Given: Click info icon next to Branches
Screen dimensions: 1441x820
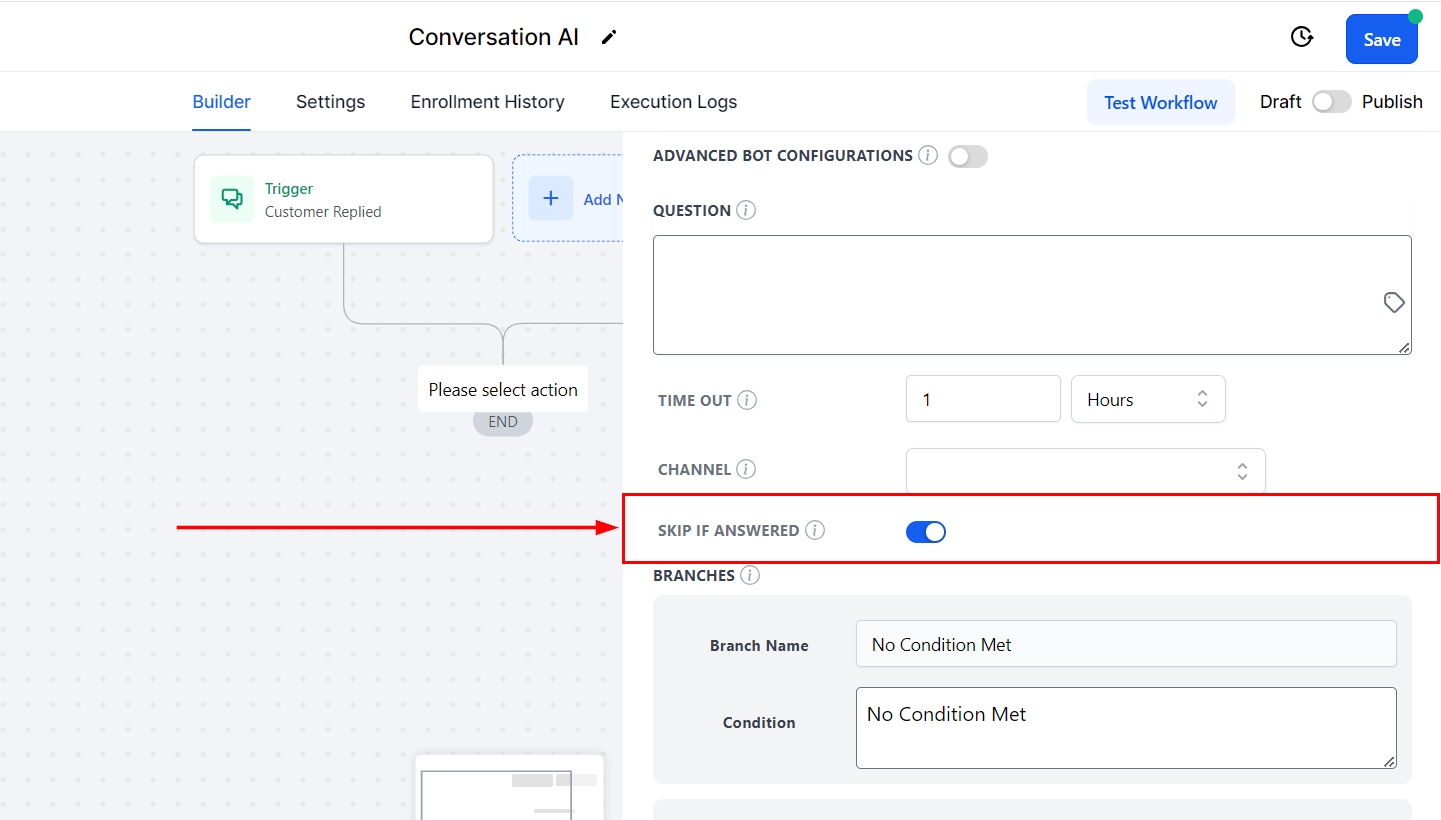Looking at the screenshot, I should point(749,575).
